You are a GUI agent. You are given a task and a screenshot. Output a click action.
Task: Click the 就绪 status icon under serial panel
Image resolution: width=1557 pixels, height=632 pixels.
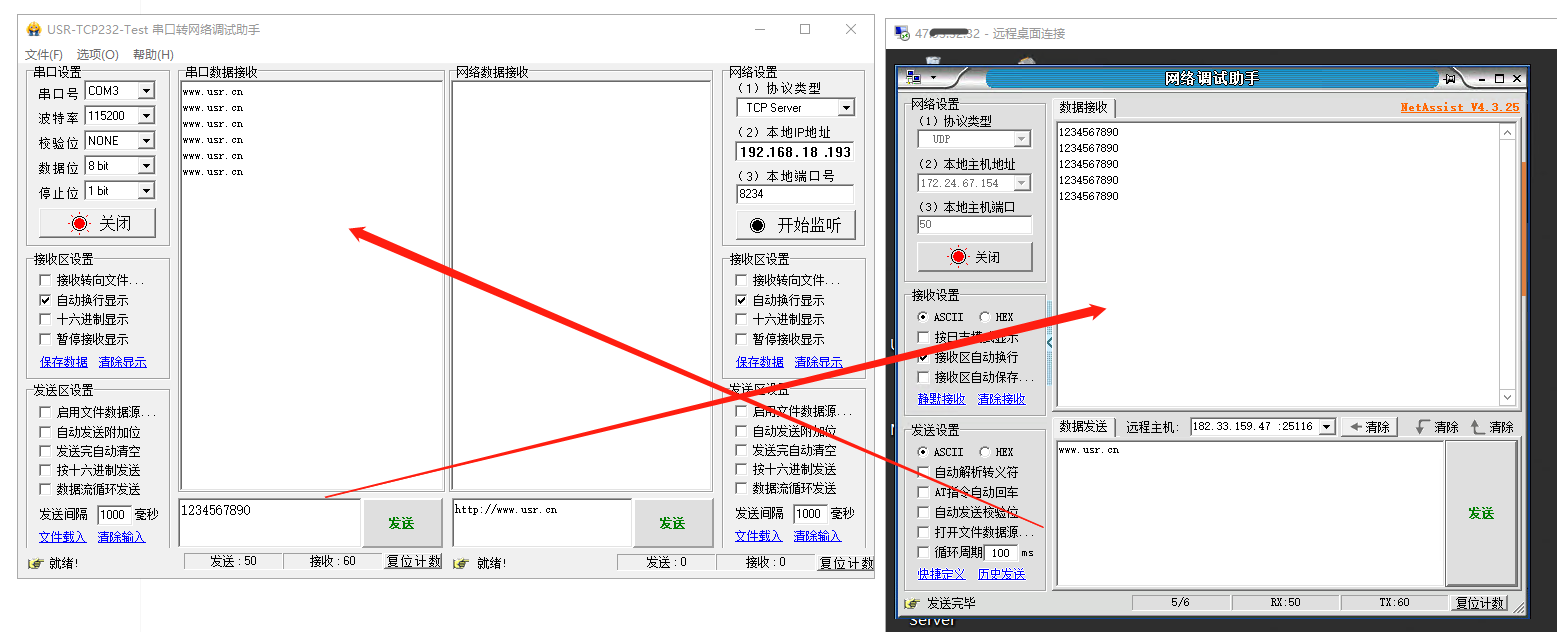(36, 563)
